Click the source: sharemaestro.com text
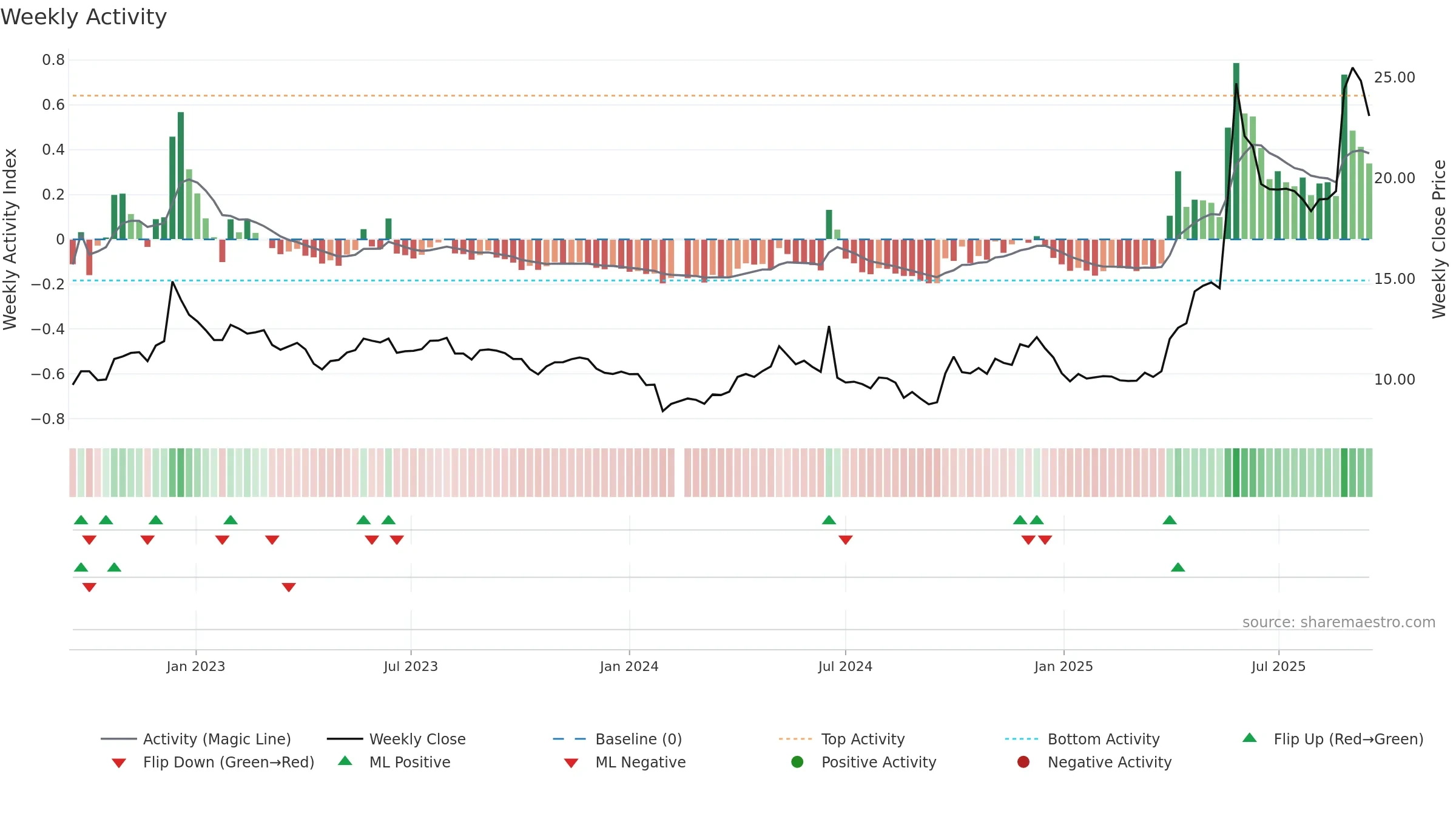The width and height of the screenshot is (1456, 819). point(1339,622)
